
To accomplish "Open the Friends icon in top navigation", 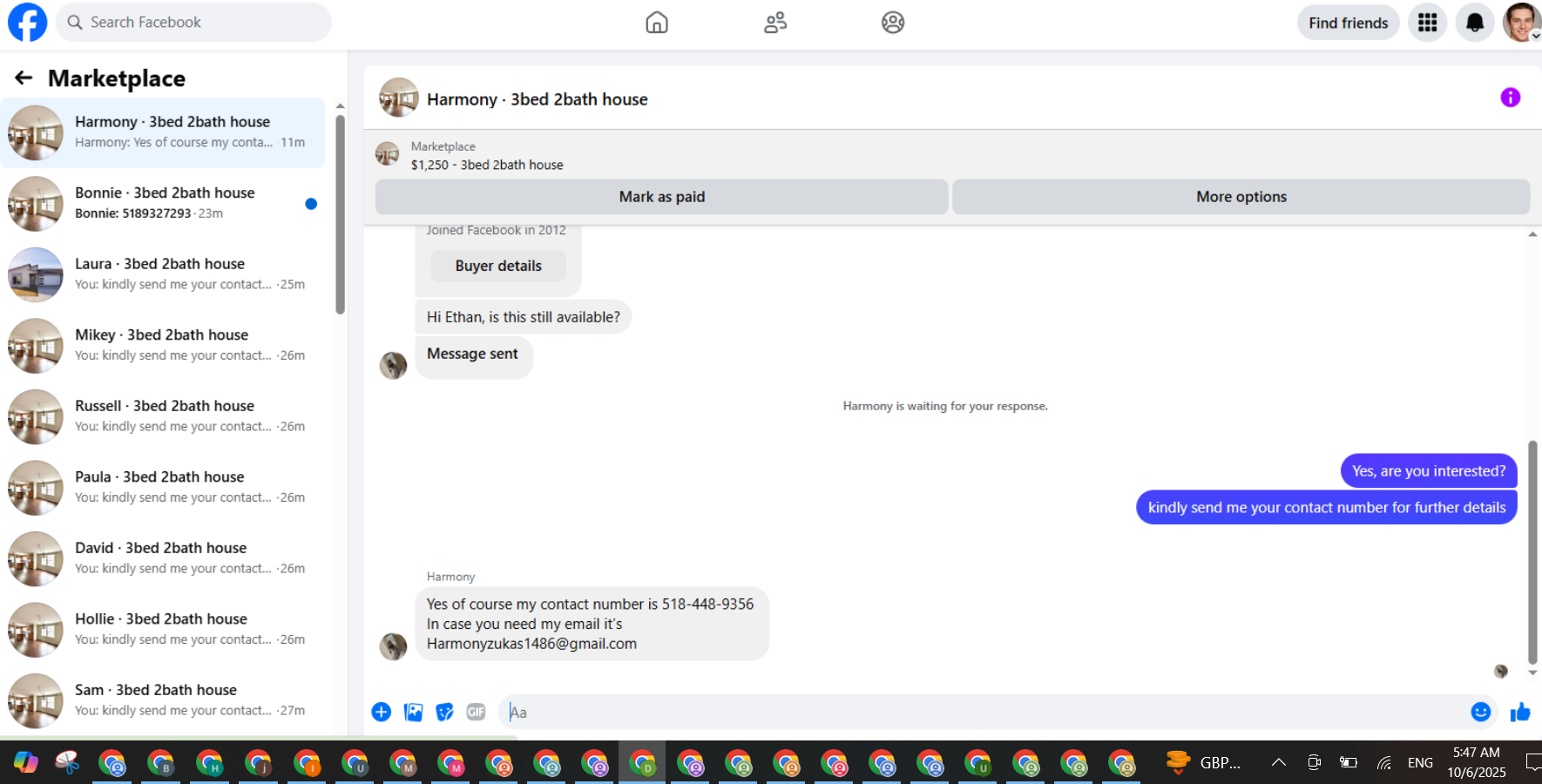I will 775,23.
